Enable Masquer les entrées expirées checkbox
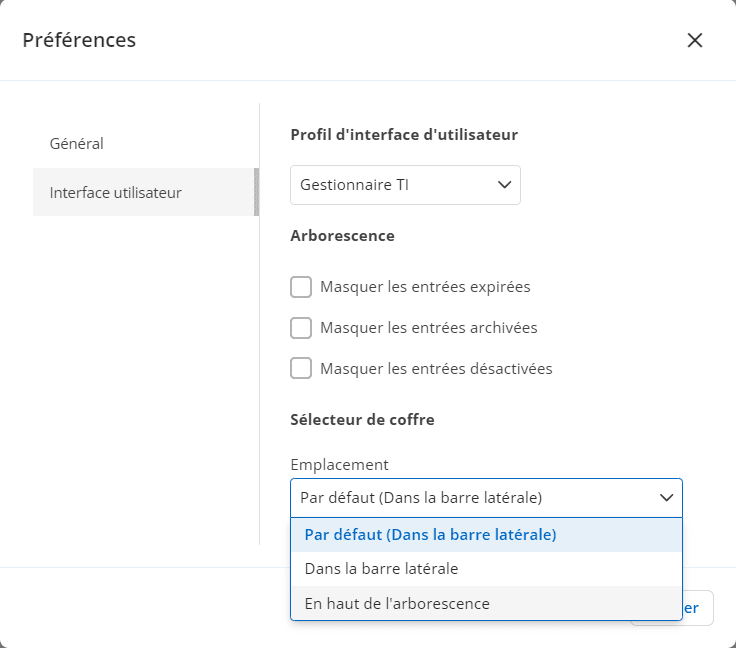 pos(301,287)
